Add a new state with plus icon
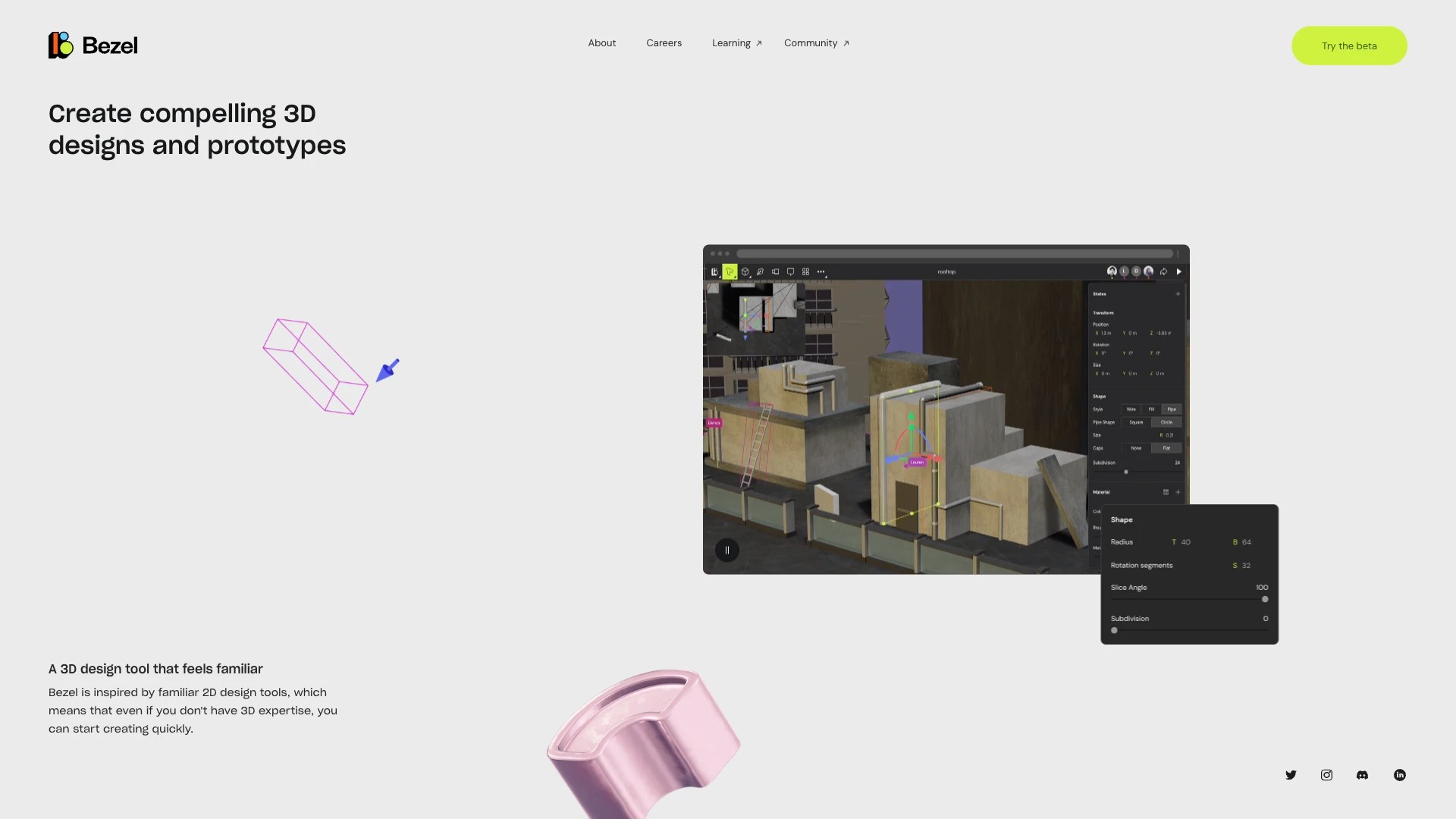This screenshot has height=819, width=1456. point(1178,294)
